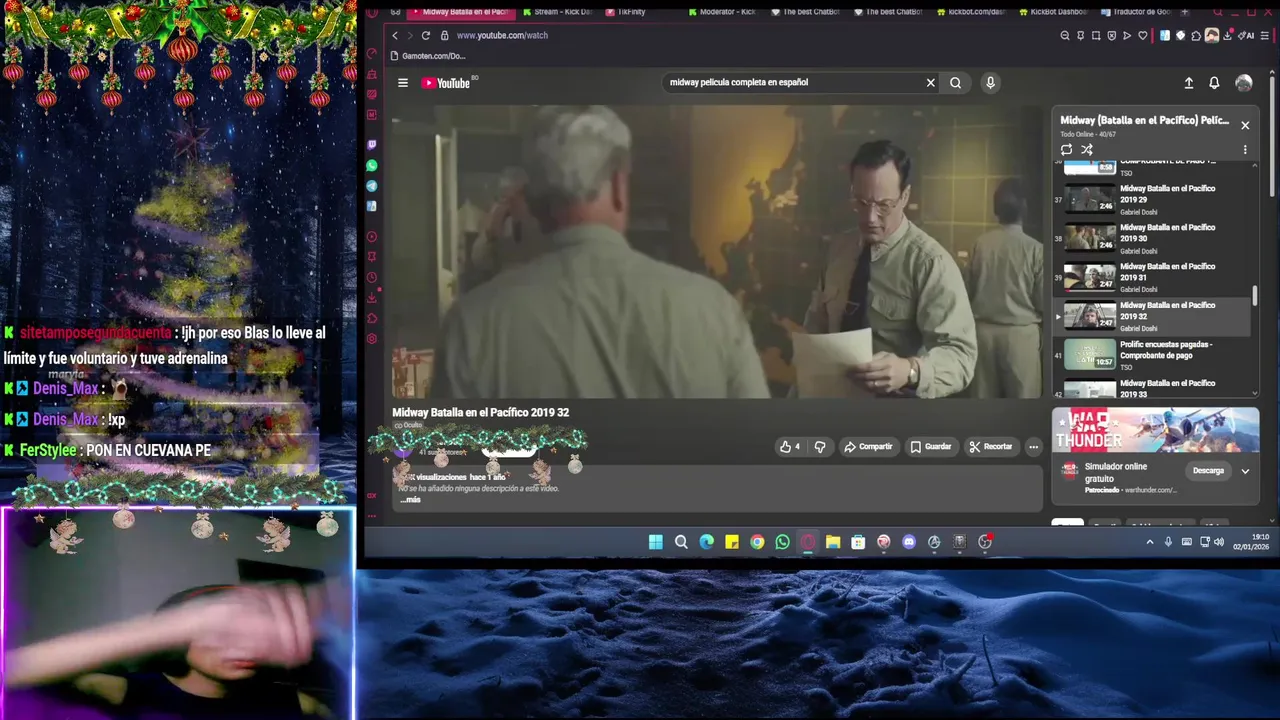Image resolution: width=1280 pixels, height=720 pixels.
Task: Open a new browser tab
Action: coord(1185,12)
